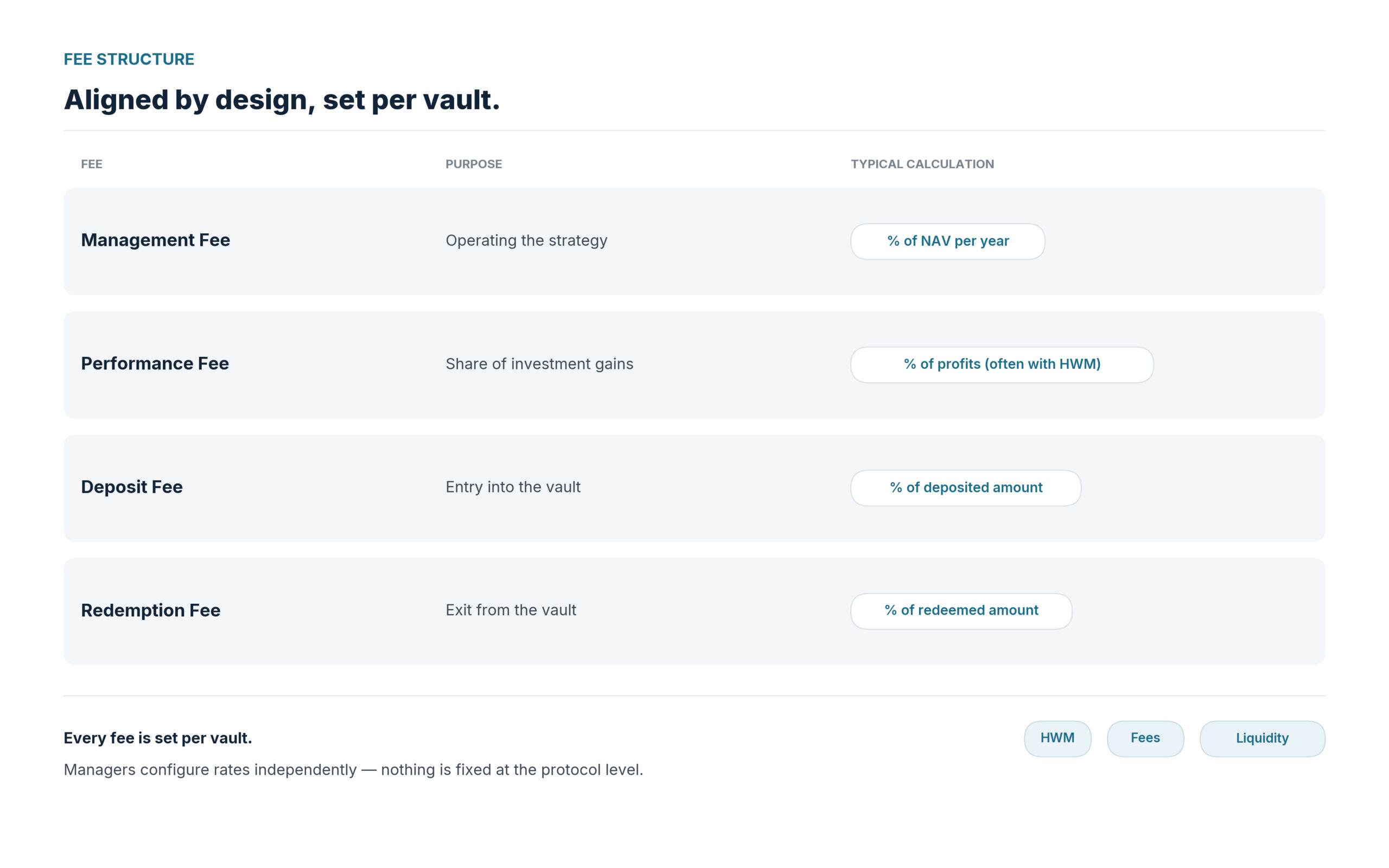Select 'Operating the strategy' purpose text

click(x=526, y=240)
